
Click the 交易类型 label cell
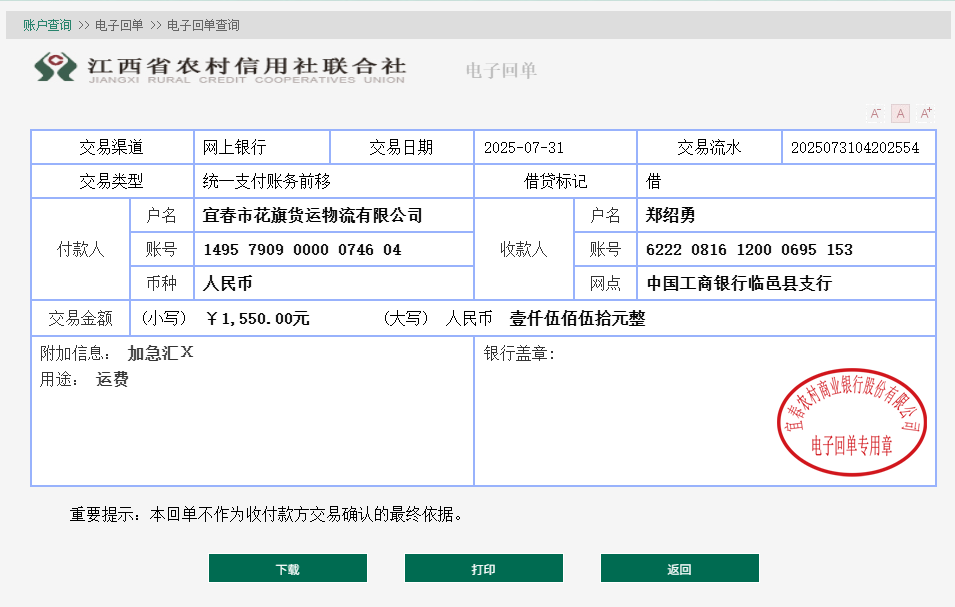tap(112, 181)
